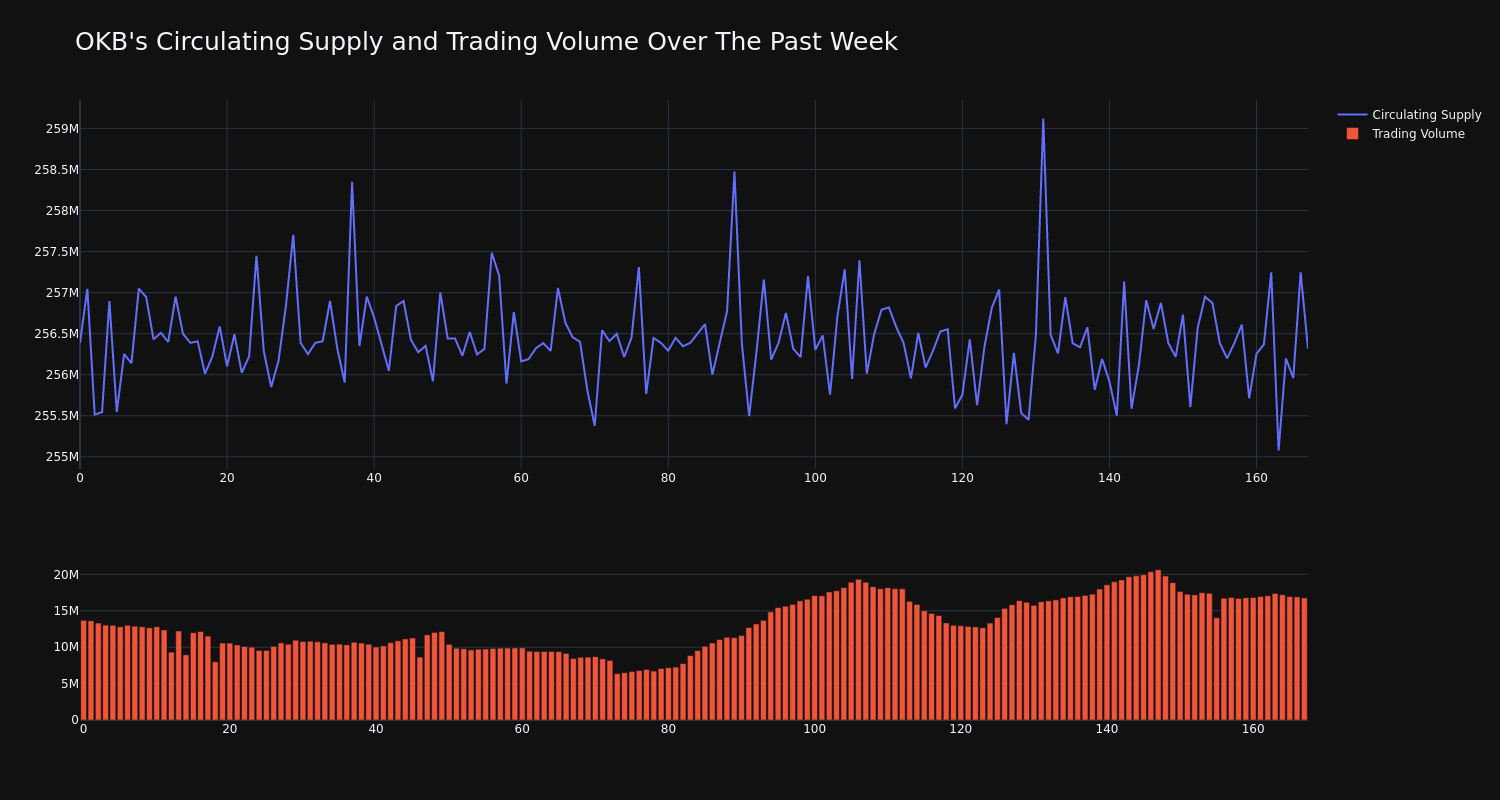Click the tallest red volume bar above 20M
Image resolution: width=1500 pixels, height=800 pixels.
[1158, 645]
